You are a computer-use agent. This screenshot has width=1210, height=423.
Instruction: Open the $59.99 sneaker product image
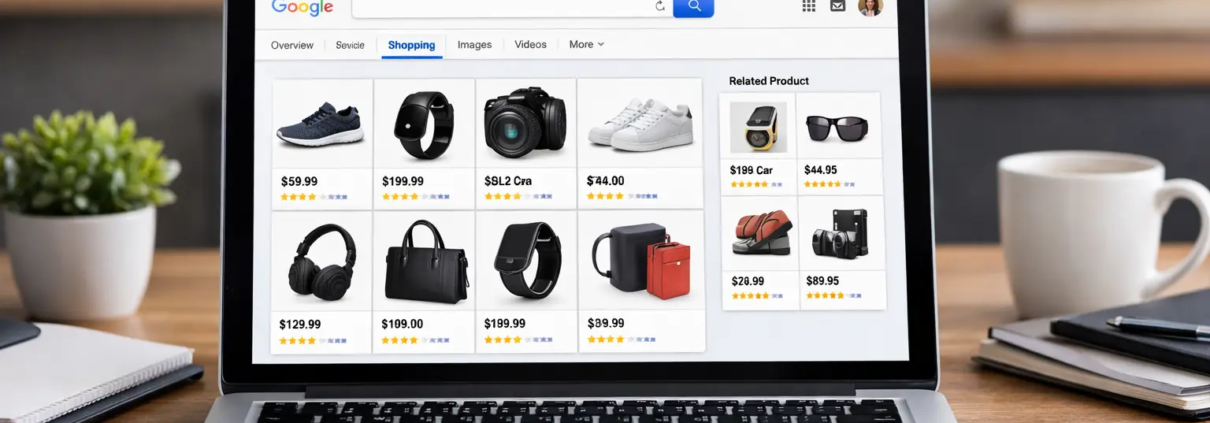[x=320, y=123]
